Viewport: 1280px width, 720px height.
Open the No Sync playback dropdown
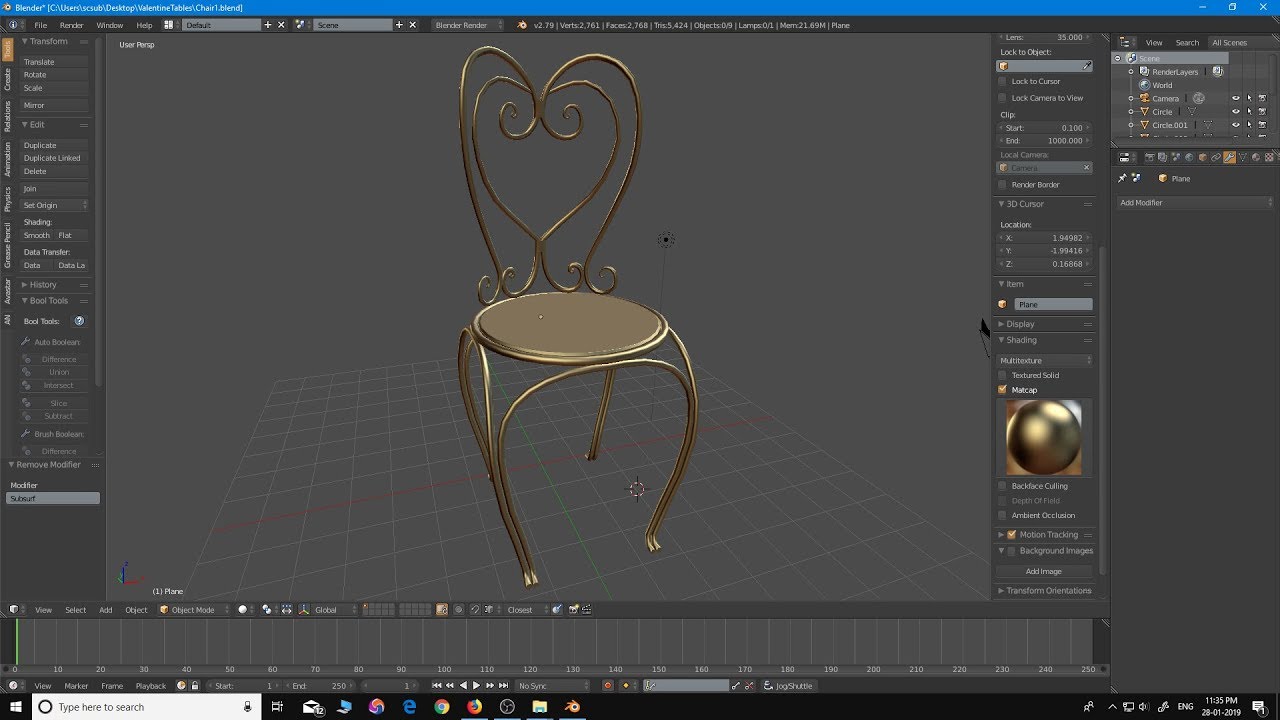click(552, 686)
